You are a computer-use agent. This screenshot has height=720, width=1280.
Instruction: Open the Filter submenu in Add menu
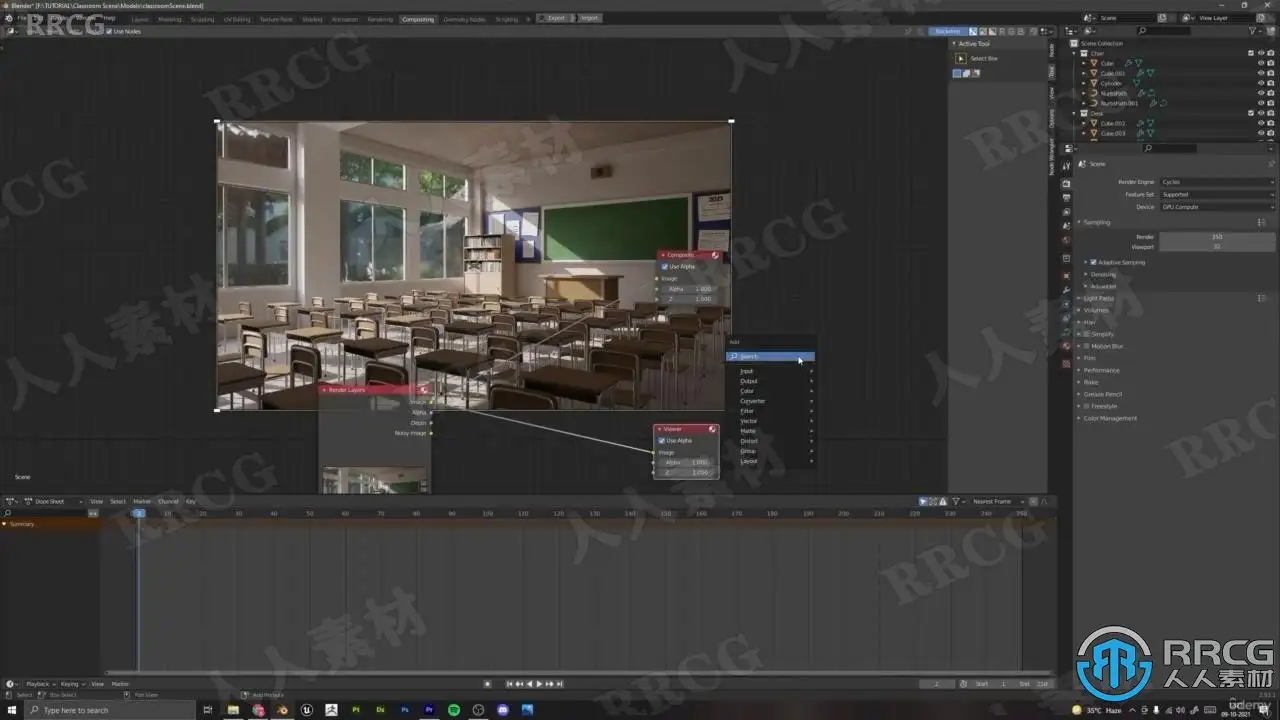[x=772, y=411]
